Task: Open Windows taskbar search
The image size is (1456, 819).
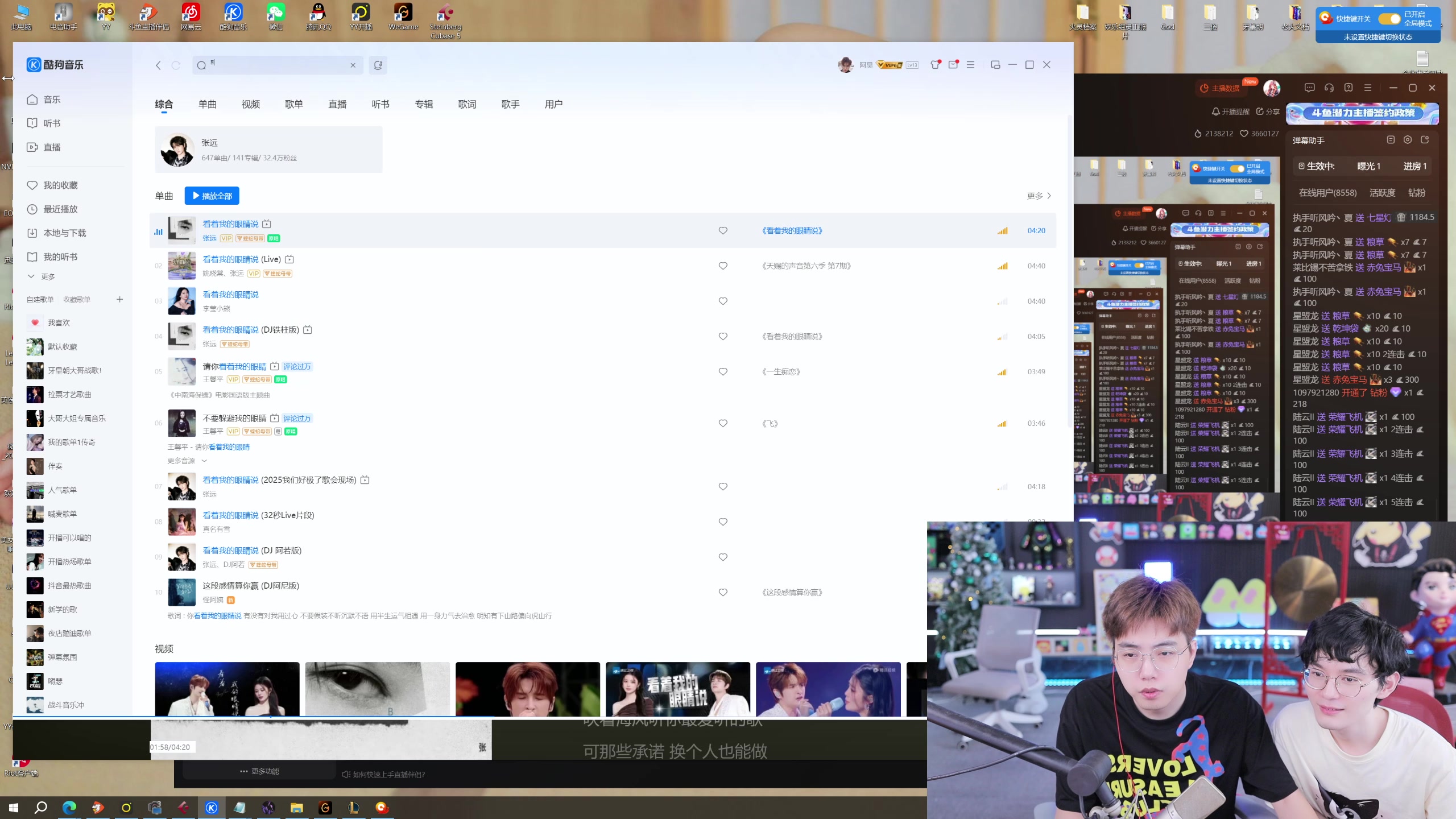Action: pyautogui.click(x=41, y=808)
